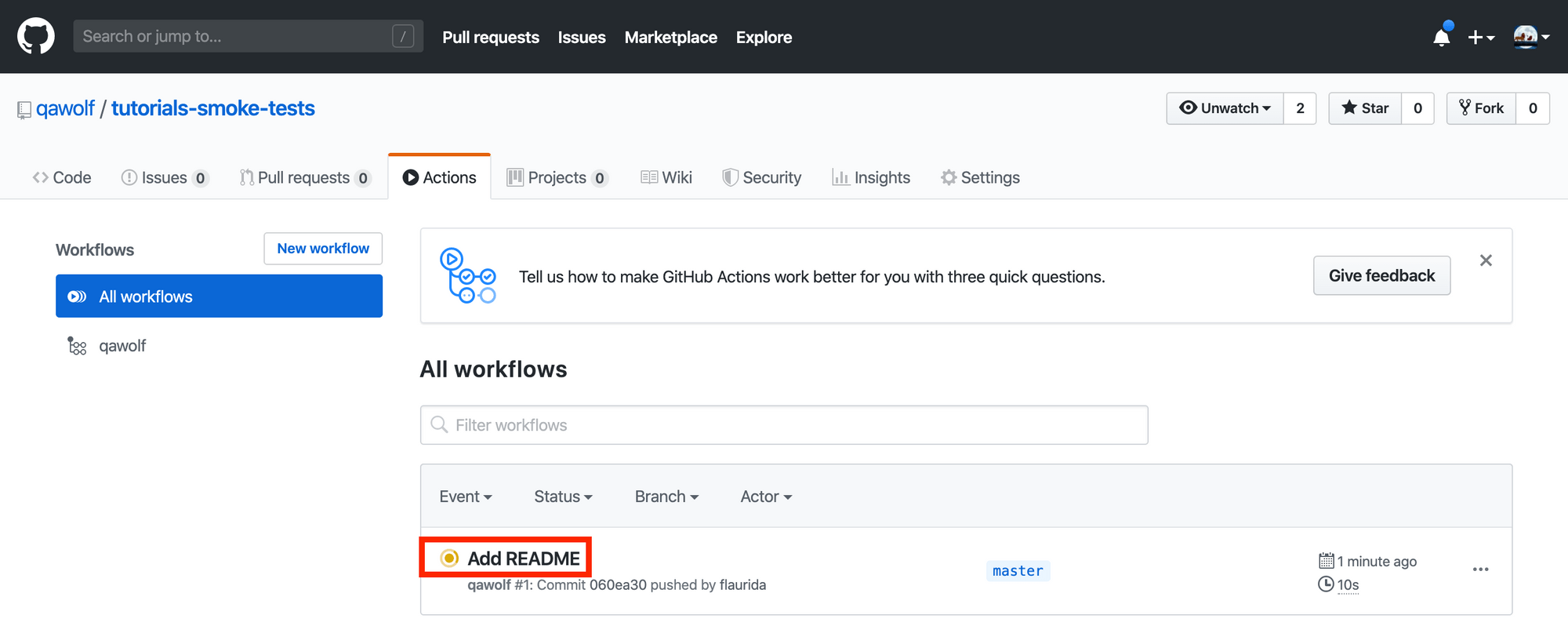Click Give feedback button
Screen dimensions: 1568x633
point(1381,275)
